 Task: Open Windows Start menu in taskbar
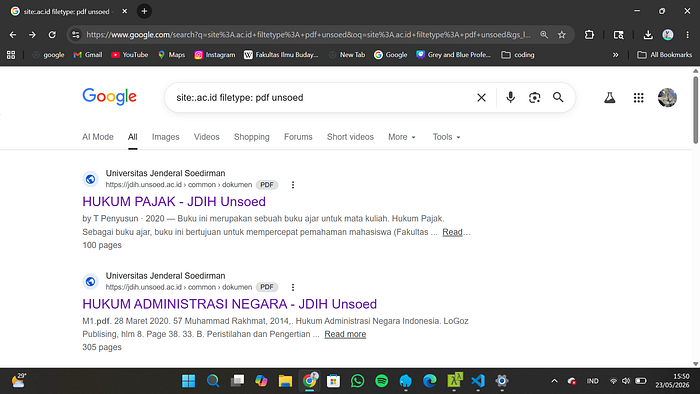coord(188,381)
